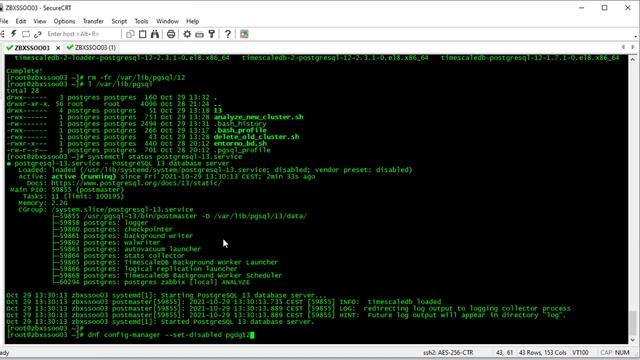Screen dimensions: 640x360
Task: Open the File menu
Action: tap(4, 21)
